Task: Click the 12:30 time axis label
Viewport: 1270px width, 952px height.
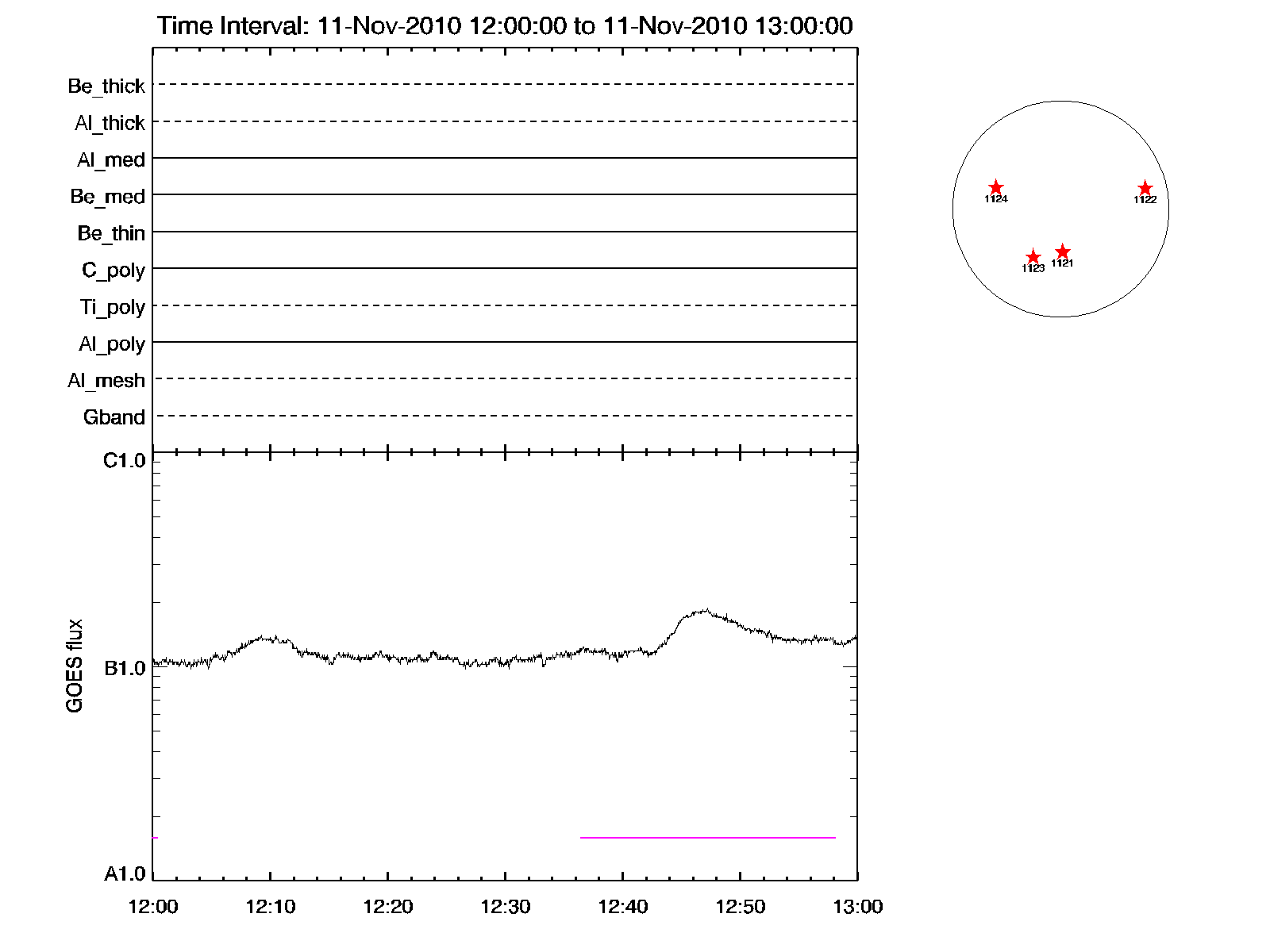Action: tap(506, 907)
